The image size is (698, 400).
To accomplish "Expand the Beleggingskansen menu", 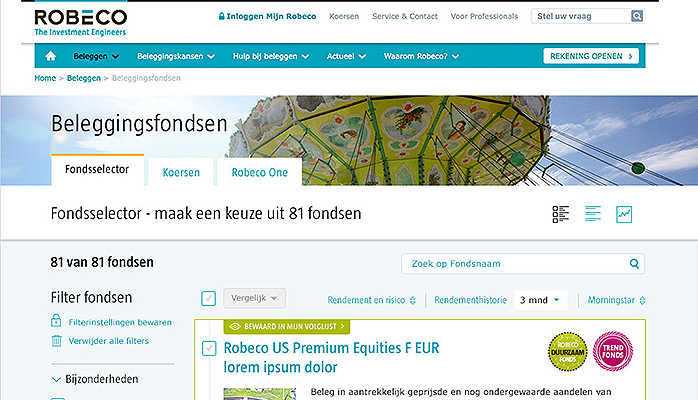I will tap(176, 56).
